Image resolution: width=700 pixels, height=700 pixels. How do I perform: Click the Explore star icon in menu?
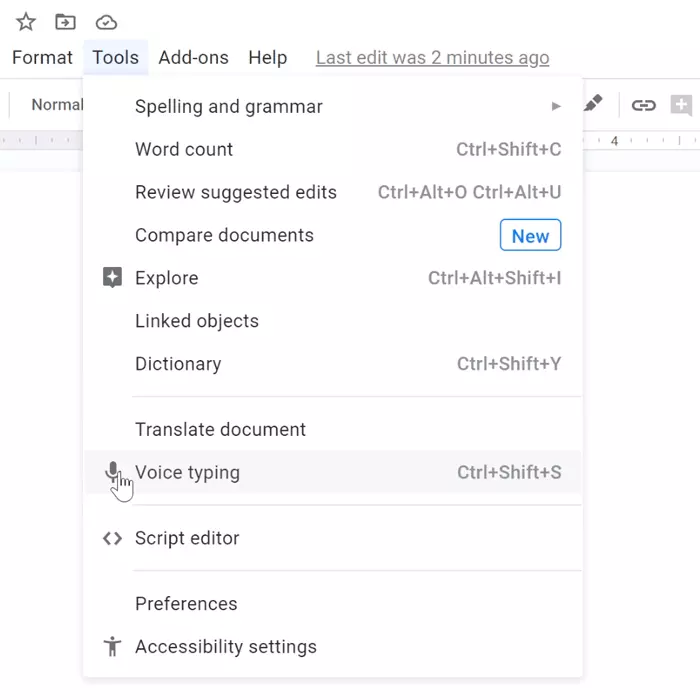point(112,278)
